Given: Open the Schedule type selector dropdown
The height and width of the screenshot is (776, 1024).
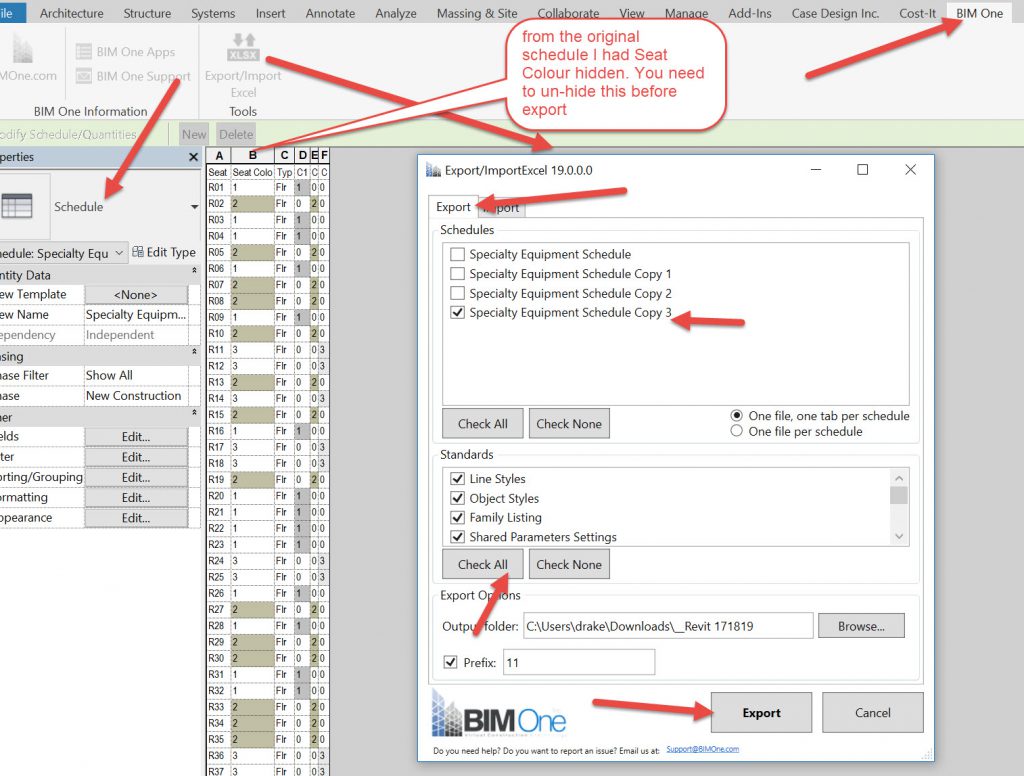Looking at the screenshot, I should click(x=194, y=207).
